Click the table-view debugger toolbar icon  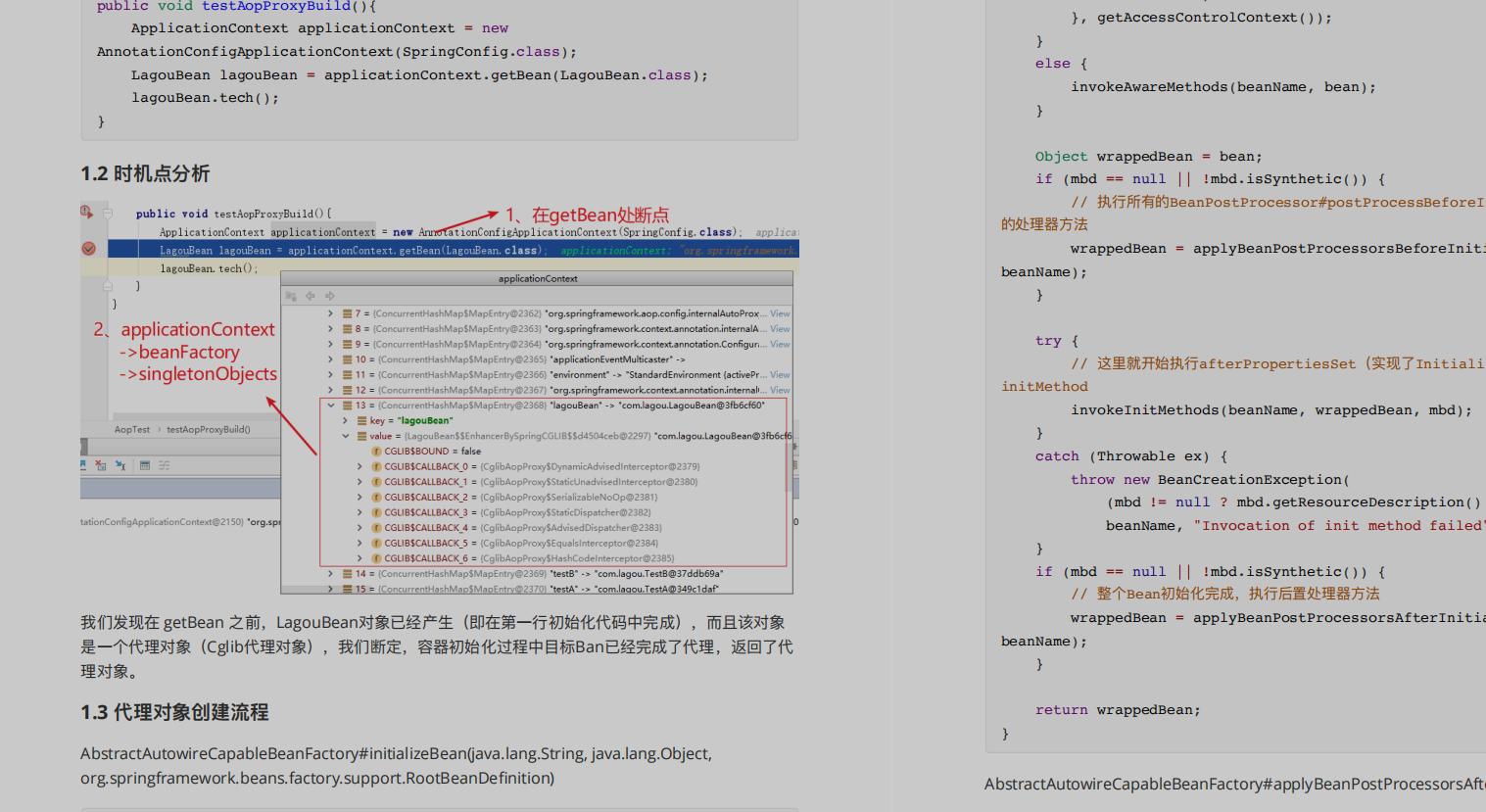pyautogui.click(x=145, y=465)
